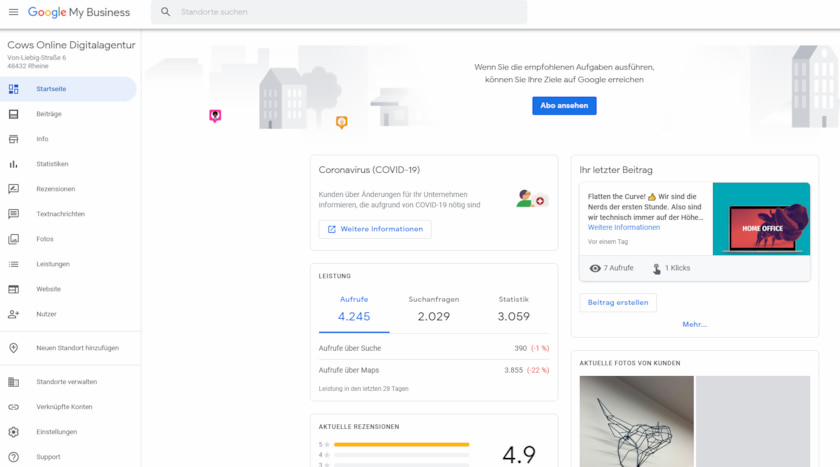Open Support in the sidebar
Viewport: 840px width, 467px height.
[x=68, y=457]
